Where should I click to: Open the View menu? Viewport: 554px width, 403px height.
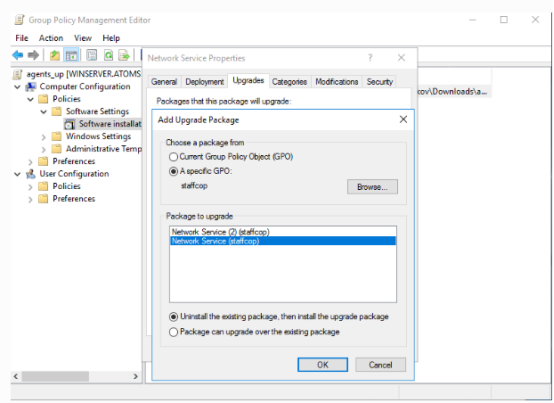click(83, 38)
